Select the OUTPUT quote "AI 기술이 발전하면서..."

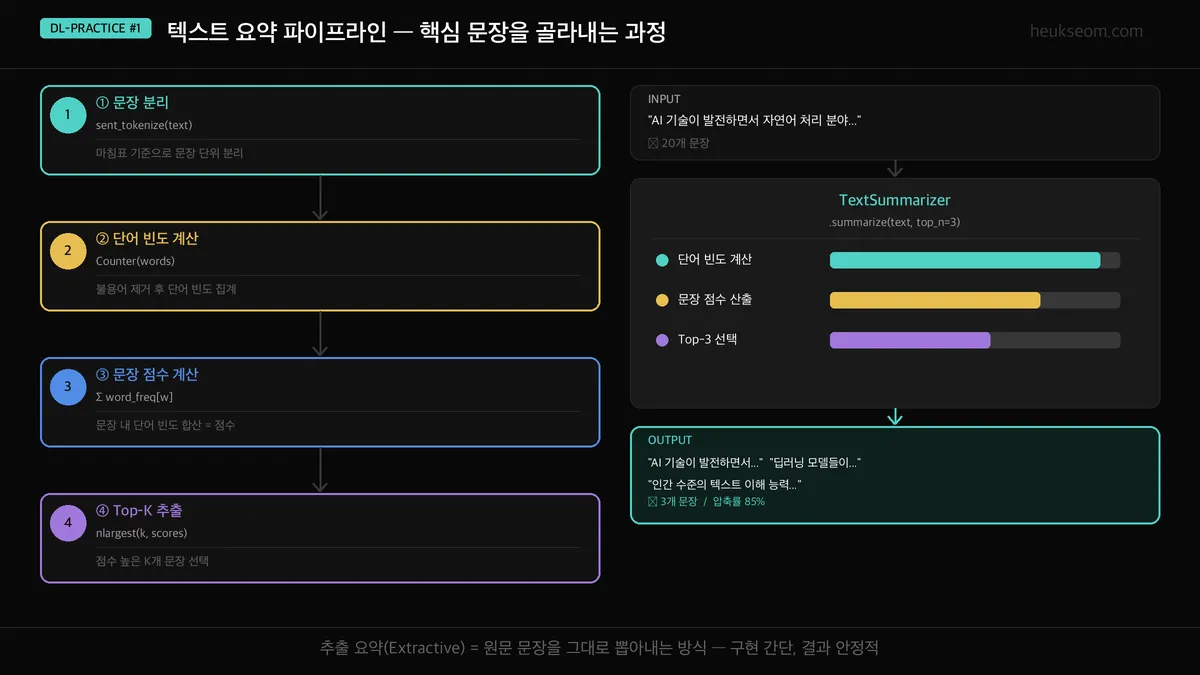pos(706,462)
